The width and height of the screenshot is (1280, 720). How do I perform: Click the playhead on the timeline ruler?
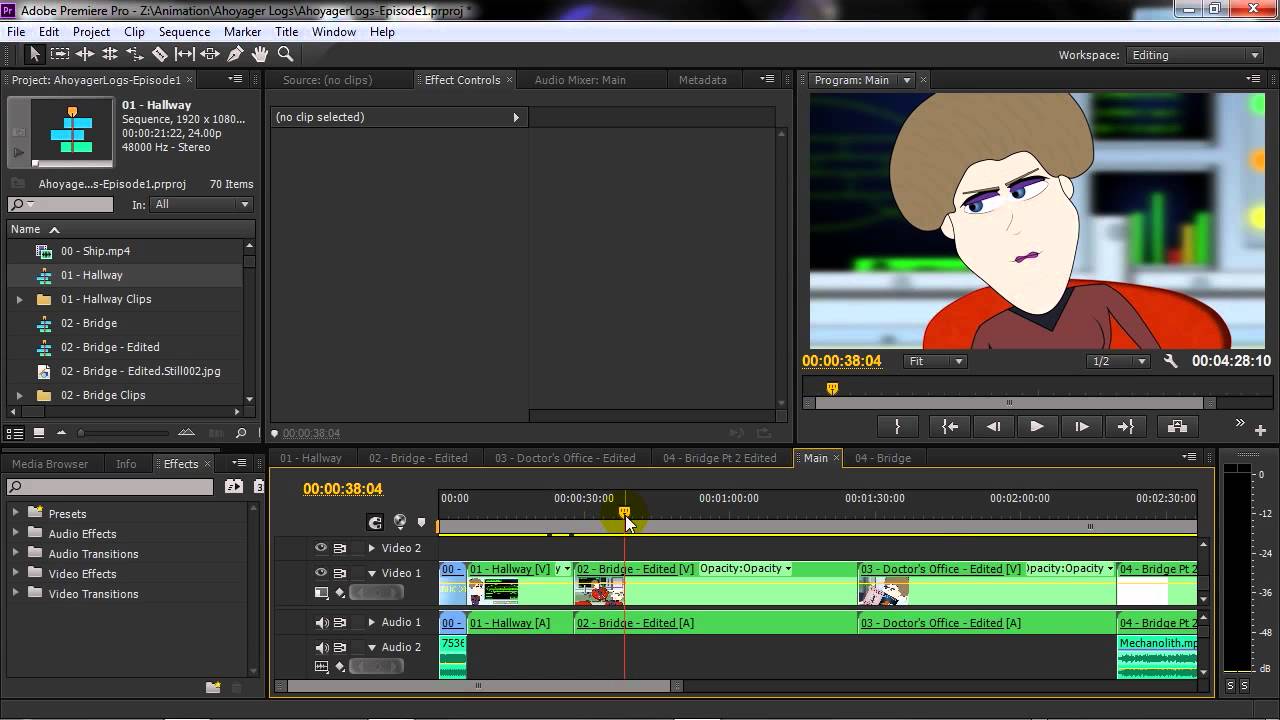(x=624, y=512)
